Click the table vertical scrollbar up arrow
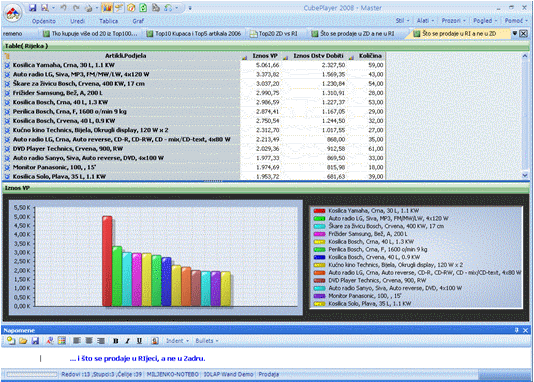 [525, 56]
